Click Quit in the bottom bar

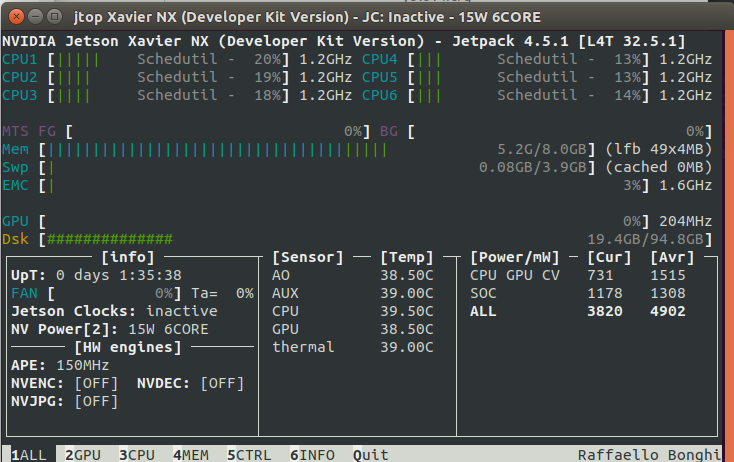(371, 455)
